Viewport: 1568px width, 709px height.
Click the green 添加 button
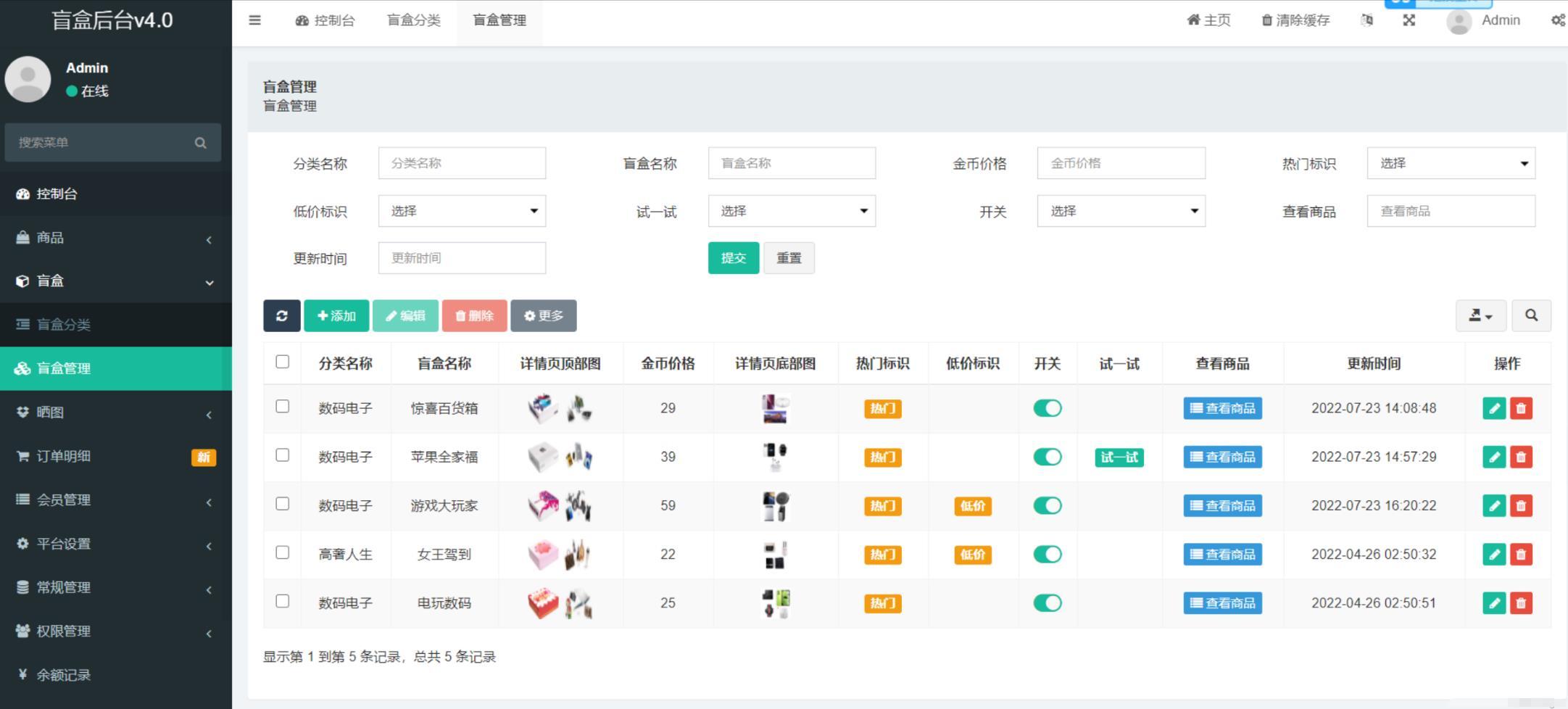(336, 315)
